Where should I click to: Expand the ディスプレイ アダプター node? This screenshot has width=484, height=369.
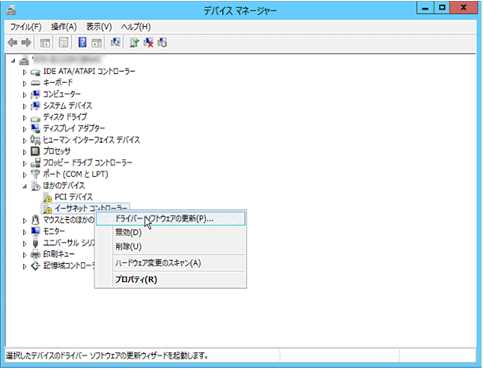tap(24, 129)
